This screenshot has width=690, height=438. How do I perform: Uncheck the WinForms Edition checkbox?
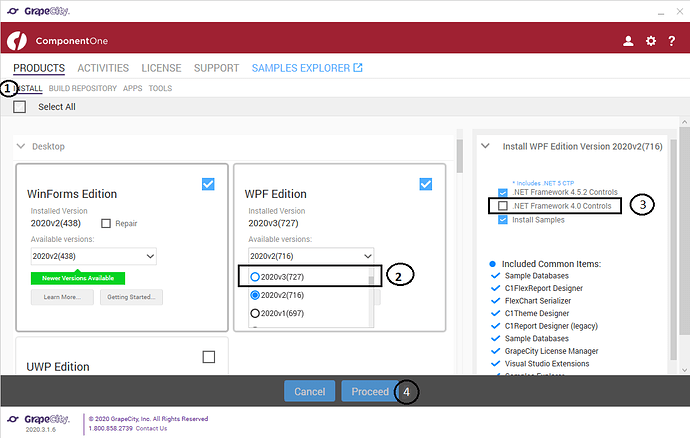tap(208, 184)
